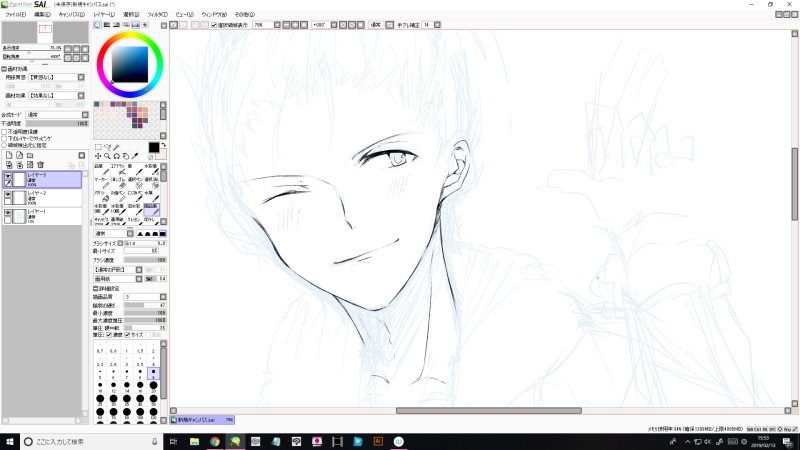Select the magic wand tool
The height and width of the screenshot is (450, 800).
pos(117,147)
